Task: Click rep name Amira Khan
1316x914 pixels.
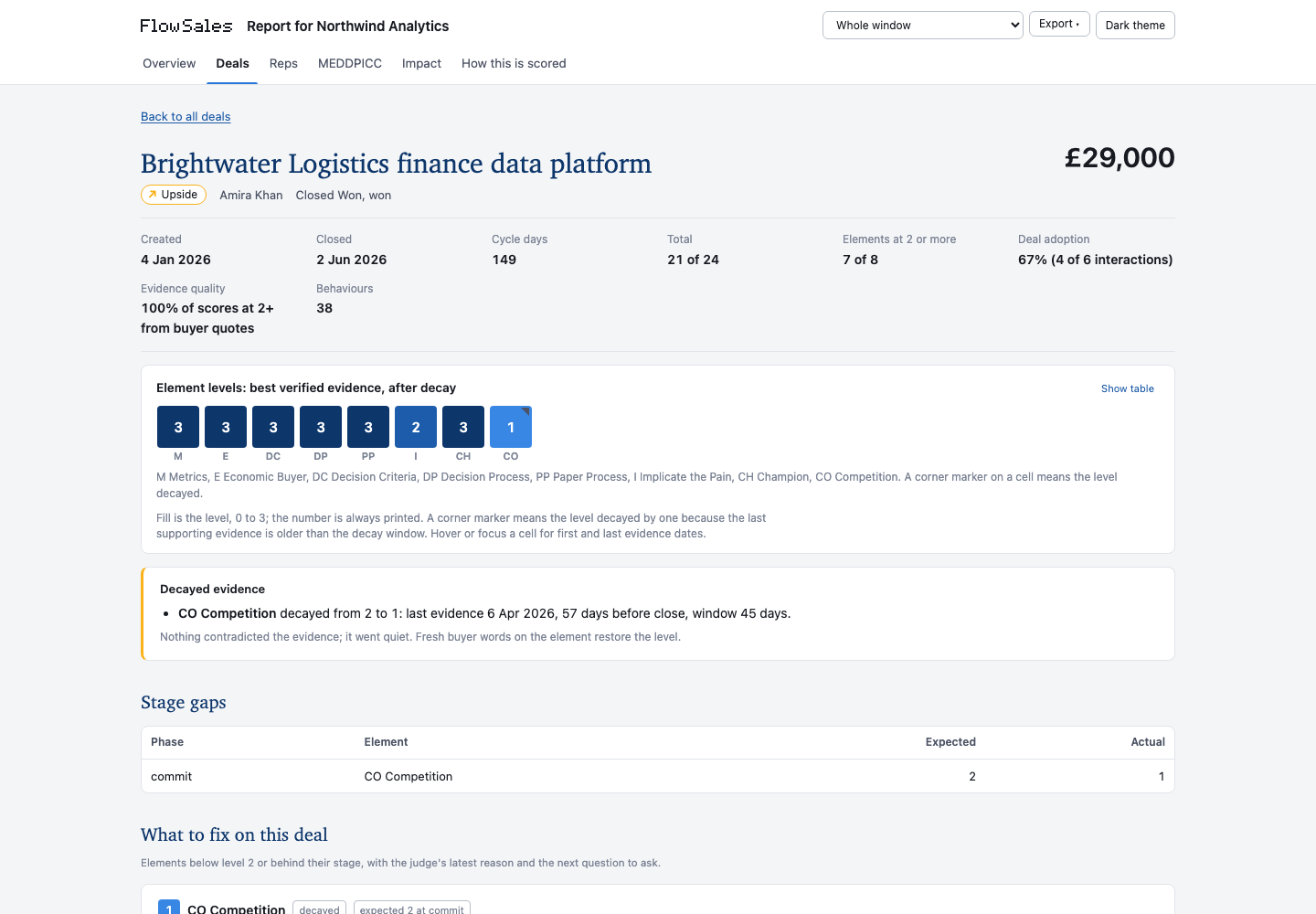Action: [251, 195]
